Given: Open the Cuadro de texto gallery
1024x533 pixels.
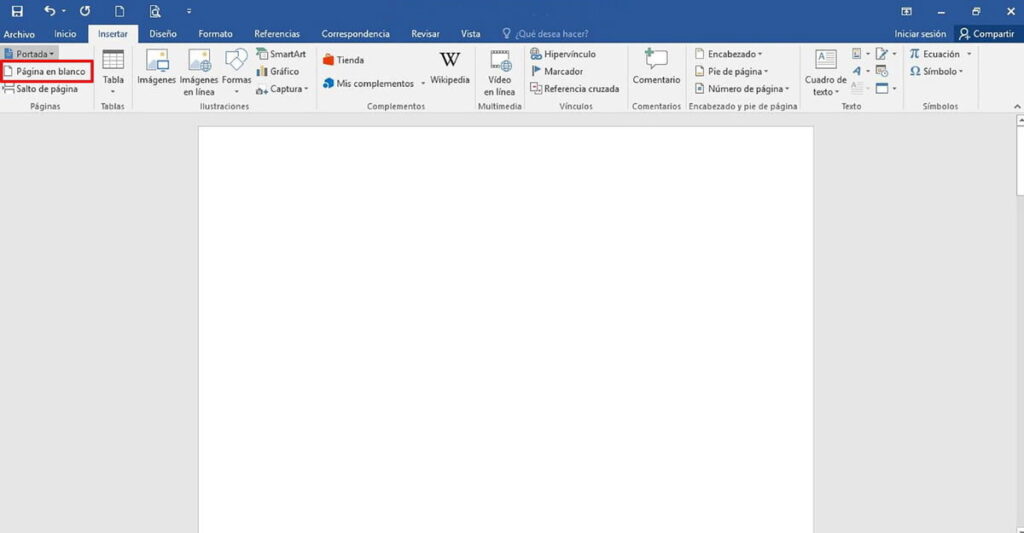Looking at the screenshot, I should pos(825,73).
